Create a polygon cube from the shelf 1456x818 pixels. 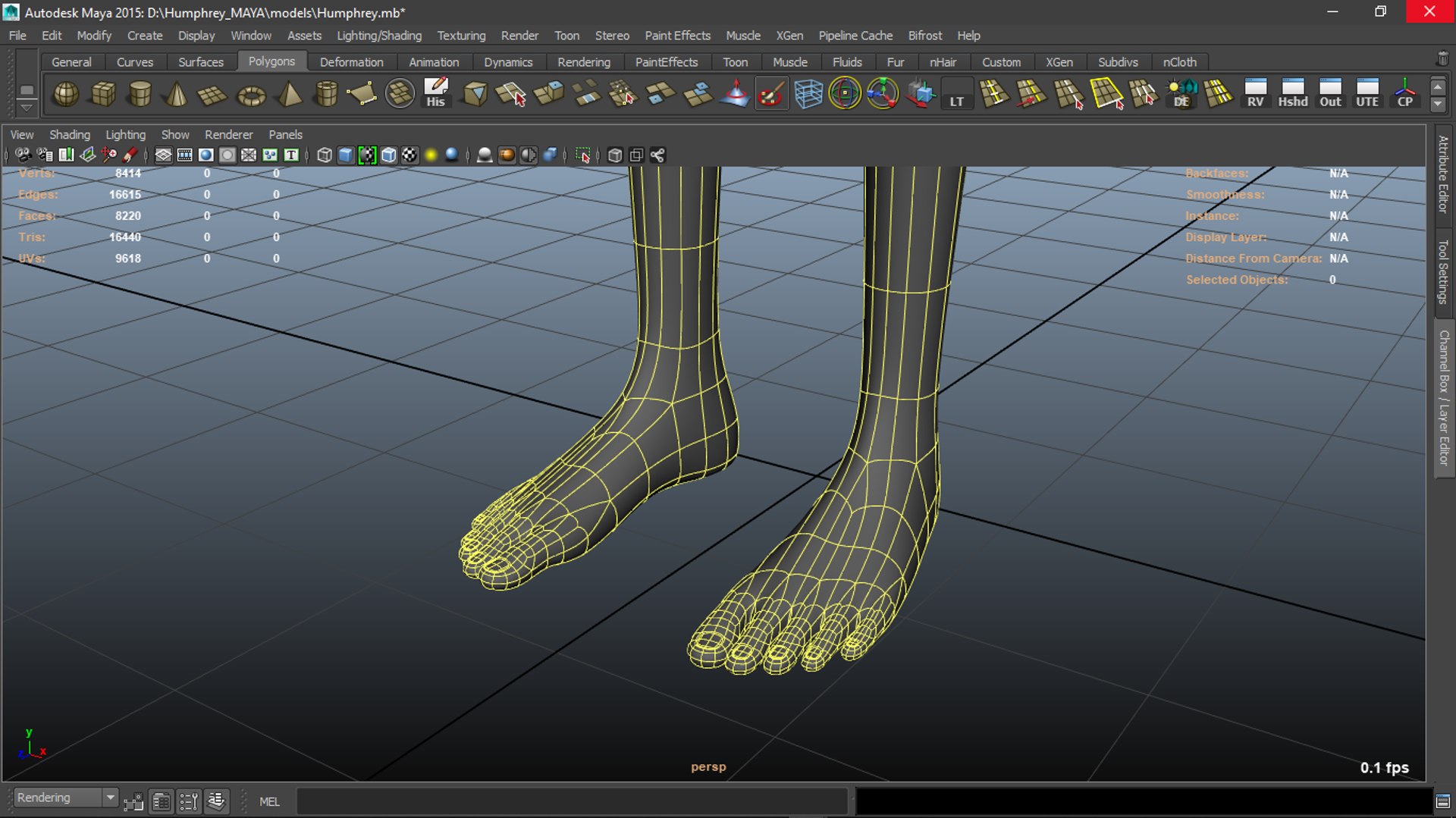(x=103, y=94)
